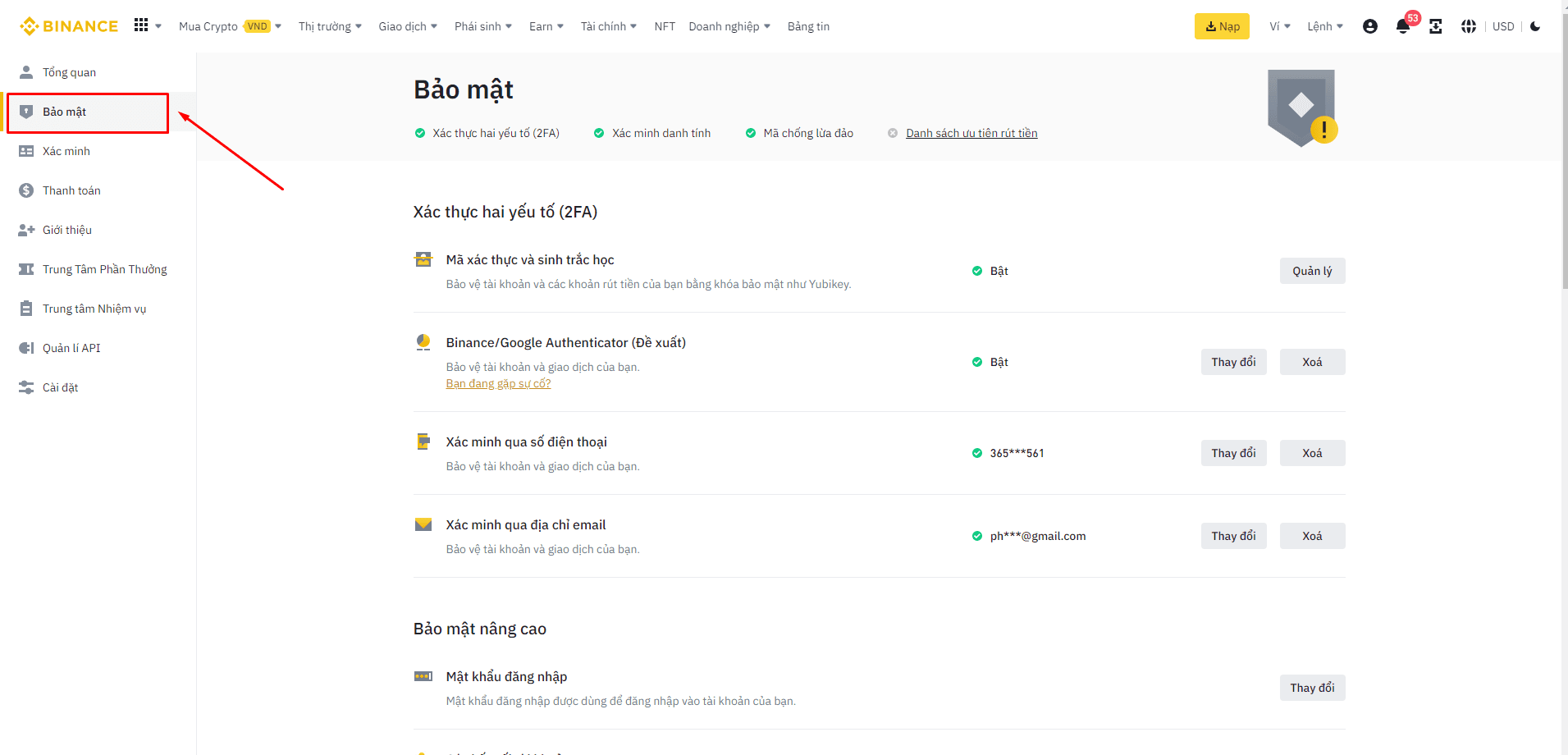Click the yellow Nạp deposit button

tap(1222, 26)
